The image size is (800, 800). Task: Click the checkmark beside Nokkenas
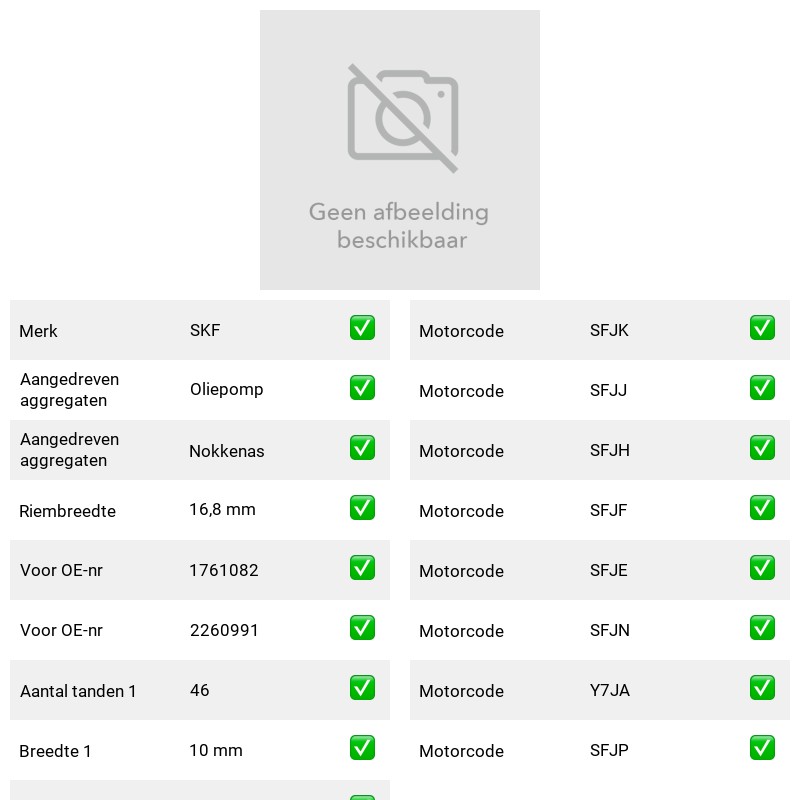(362, 447)
